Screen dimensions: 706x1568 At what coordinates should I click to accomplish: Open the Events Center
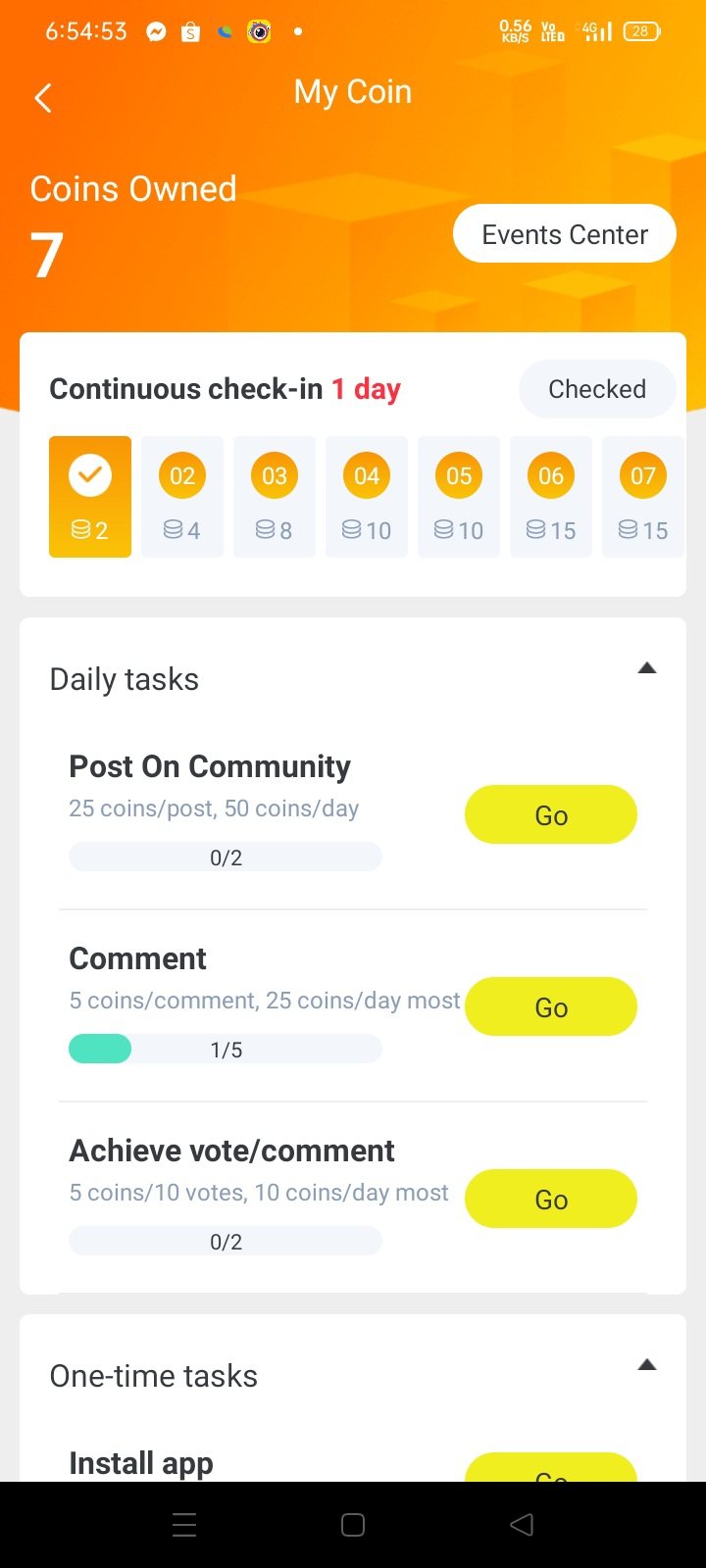tap(564, 234)
